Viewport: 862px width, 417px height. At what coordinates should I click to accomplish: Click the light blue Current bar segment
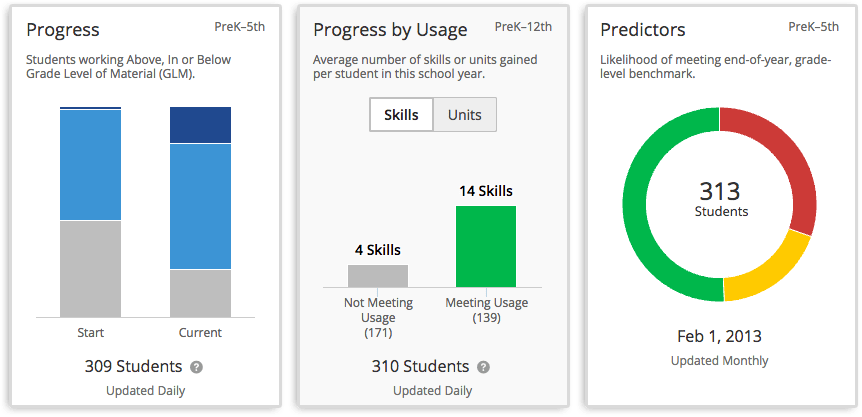tap(200, 207)
